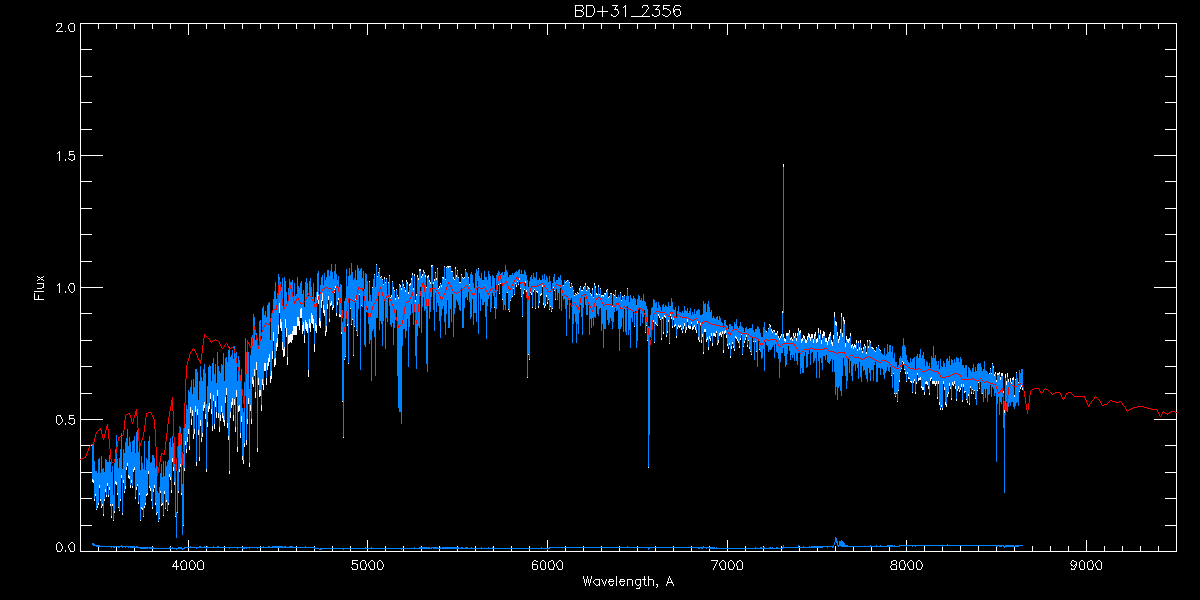Click the bottom of the deep blue absorption line near 6560
Image resolution: width=1200 pixels, height=600 pixels.
click(648, 465)
